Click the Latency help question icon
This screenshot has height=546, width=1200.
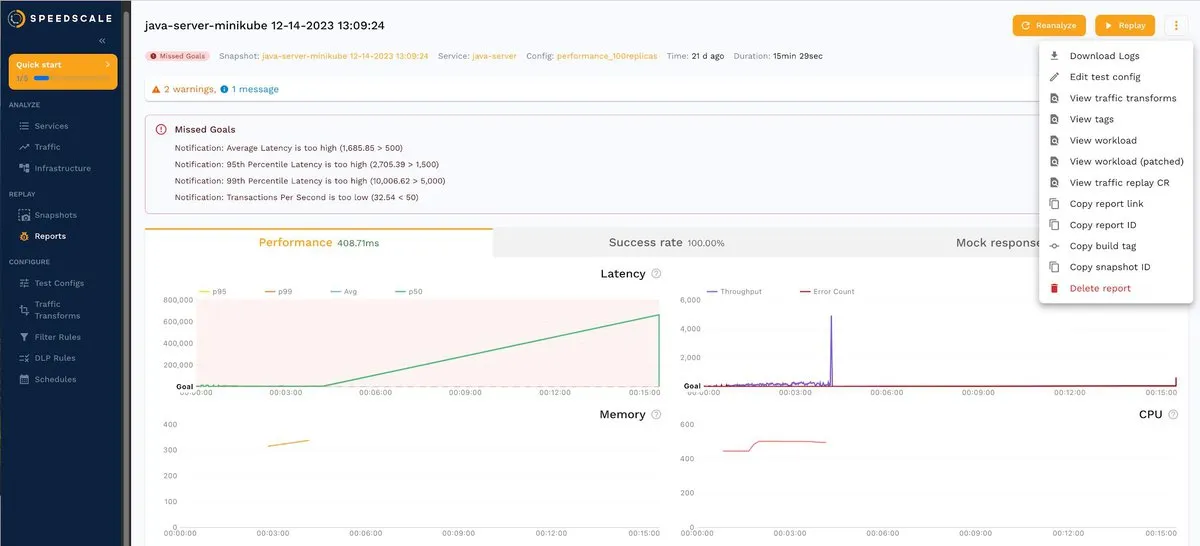coord(656,274)
